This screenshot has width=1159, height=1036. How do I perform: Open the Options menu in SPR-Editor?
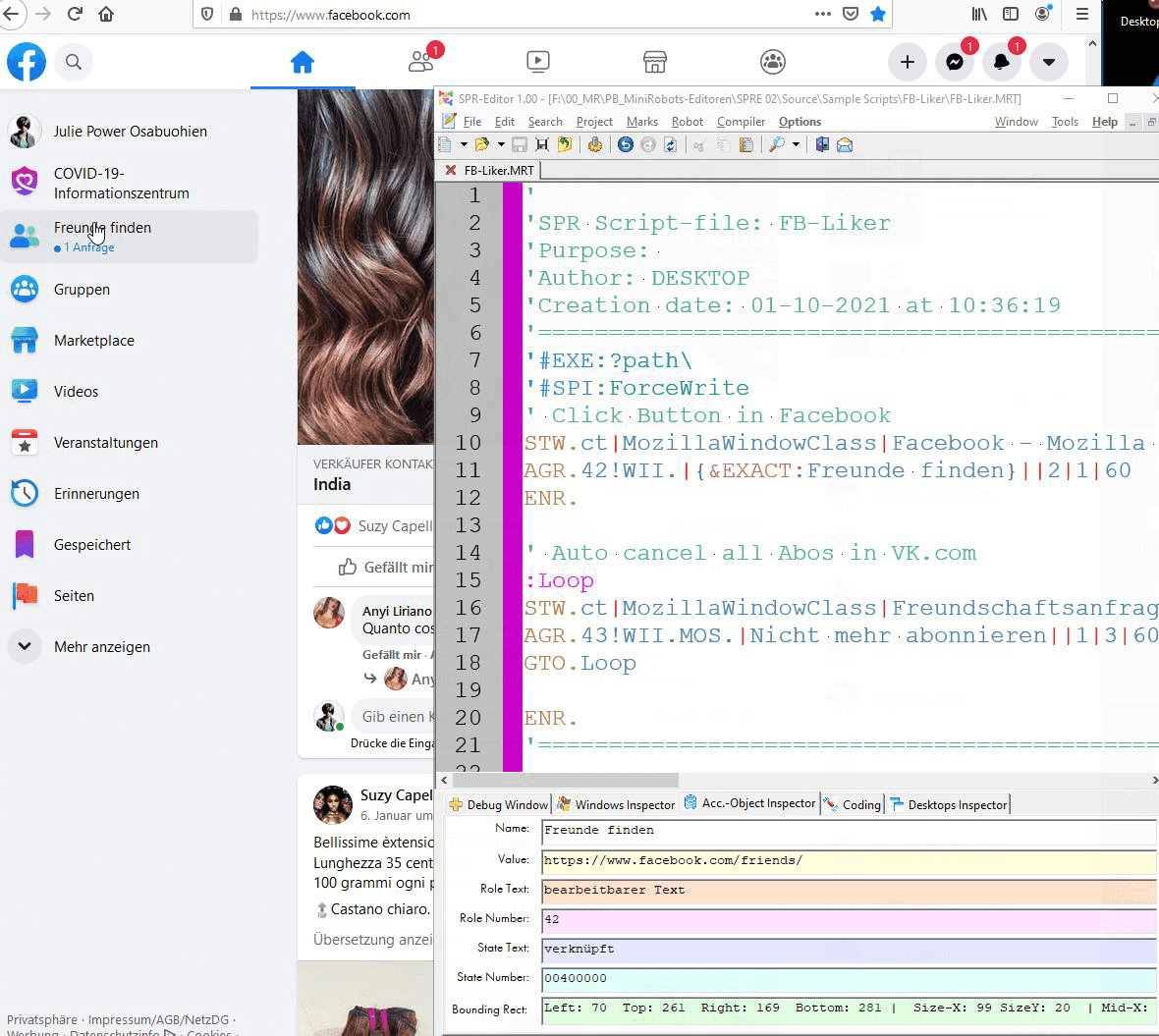(x=800, y=122)
